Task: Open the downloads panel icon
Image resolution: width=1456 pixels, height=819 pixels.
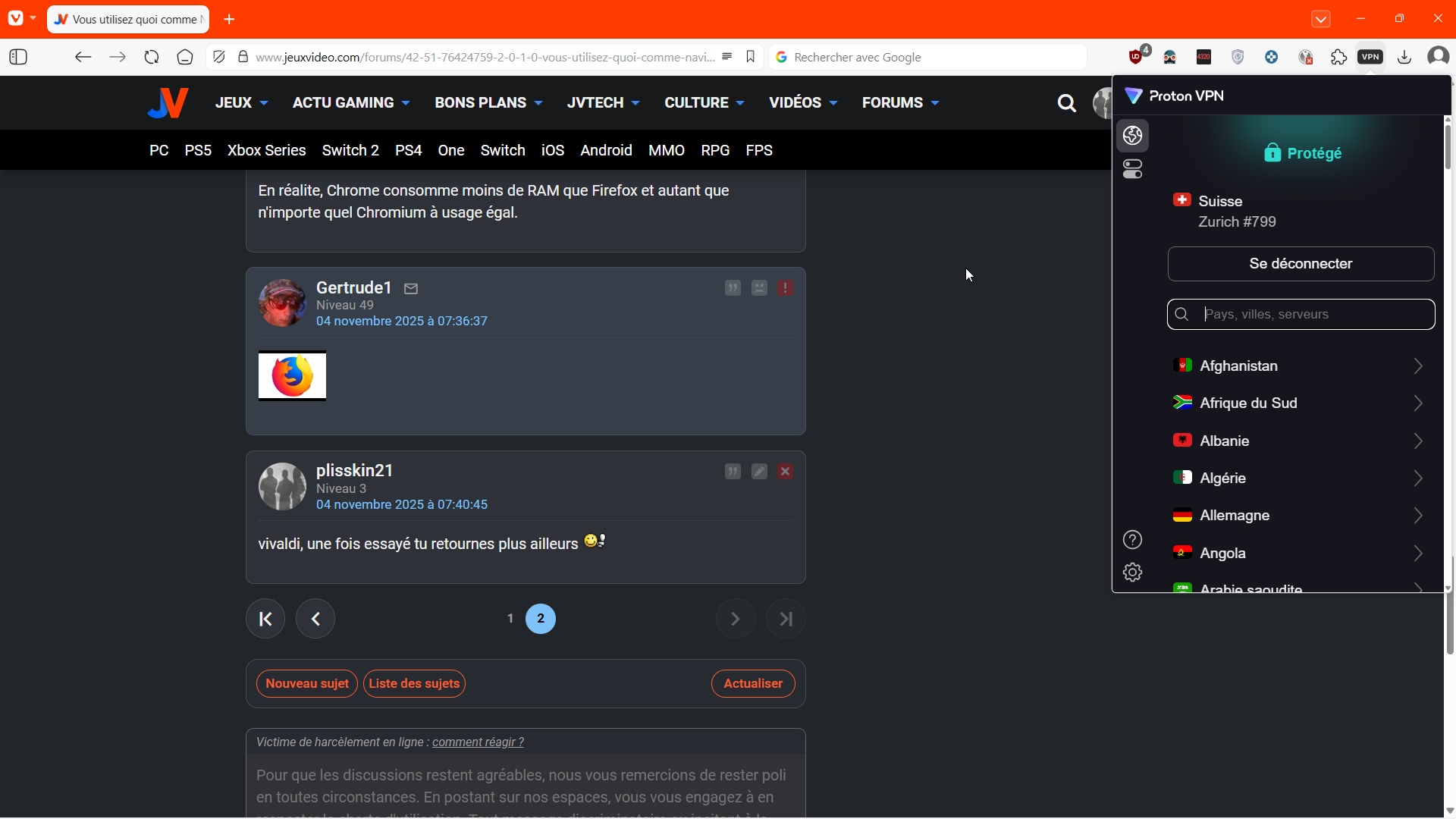Action: [1404, 57]
